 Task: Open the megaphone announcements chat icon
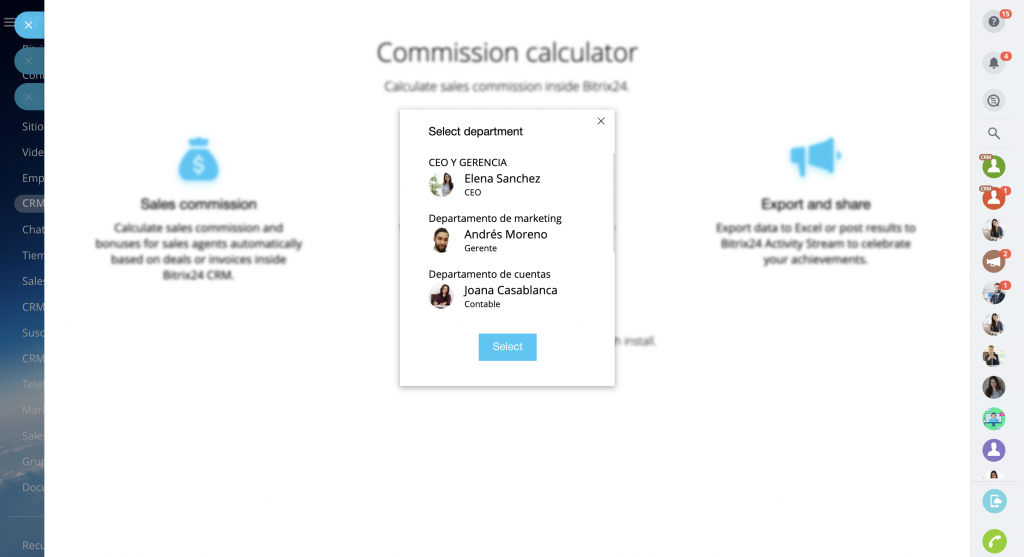coord(993,261)
